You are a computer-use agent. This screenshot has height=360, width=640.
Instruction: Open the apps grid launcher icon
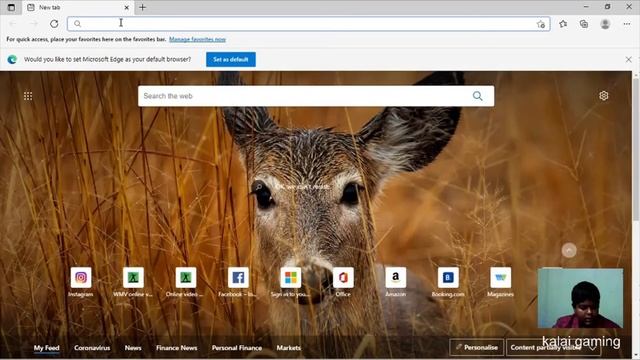pos(28,96)
